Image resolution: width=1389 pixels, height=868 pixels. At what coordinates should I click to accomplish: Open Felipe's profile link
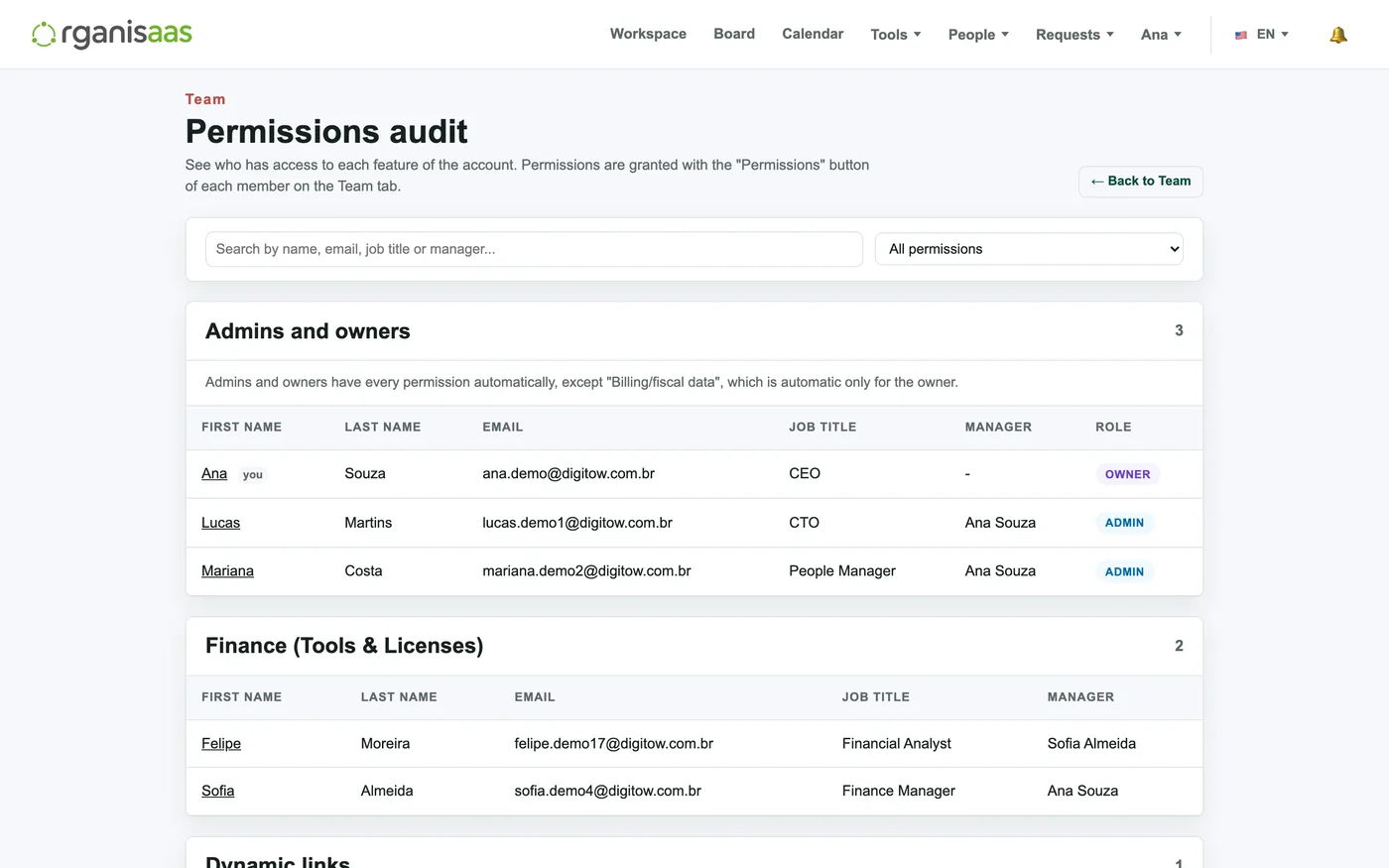(x=221, y=744)
